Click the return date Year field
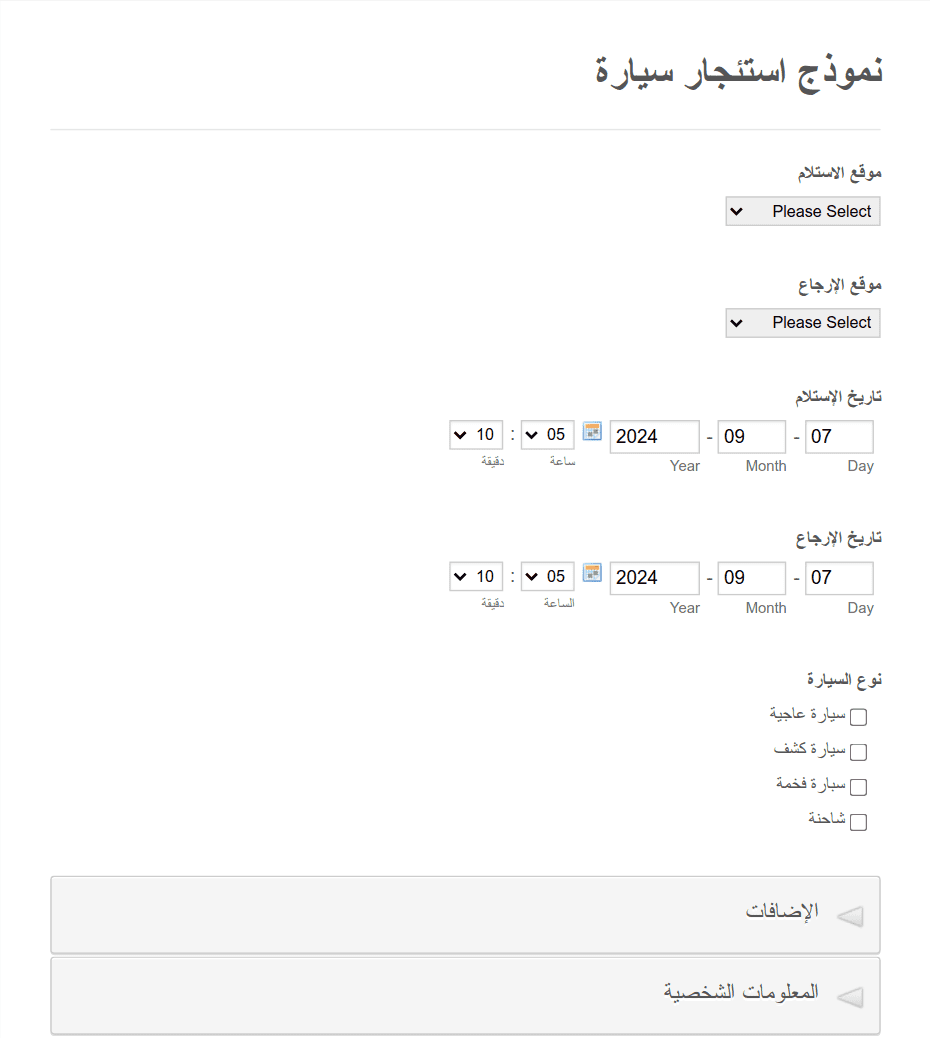The height and width of the screenshot is (1038, 930). pos(654,578)
